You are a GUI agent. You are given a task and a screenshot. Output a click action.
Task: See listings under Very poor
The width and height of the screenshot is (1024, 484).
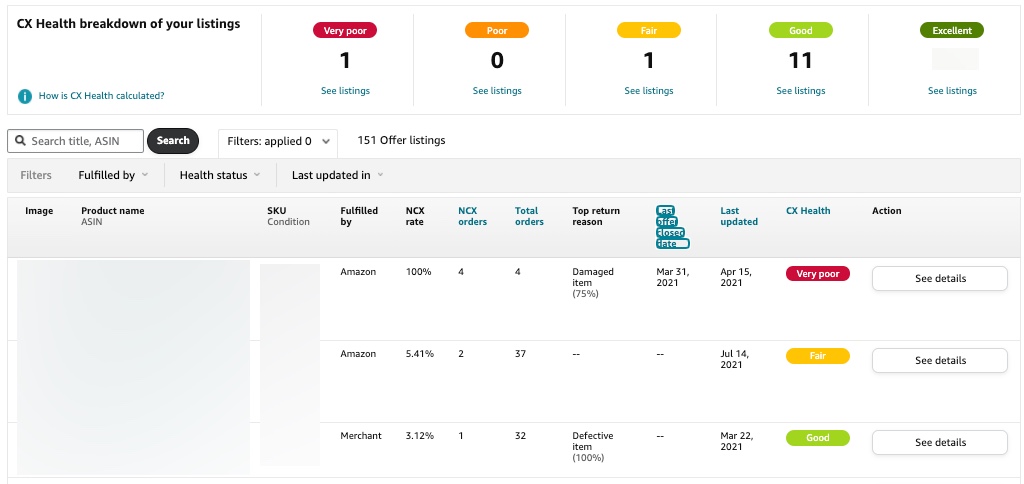(x=345, y=91)
